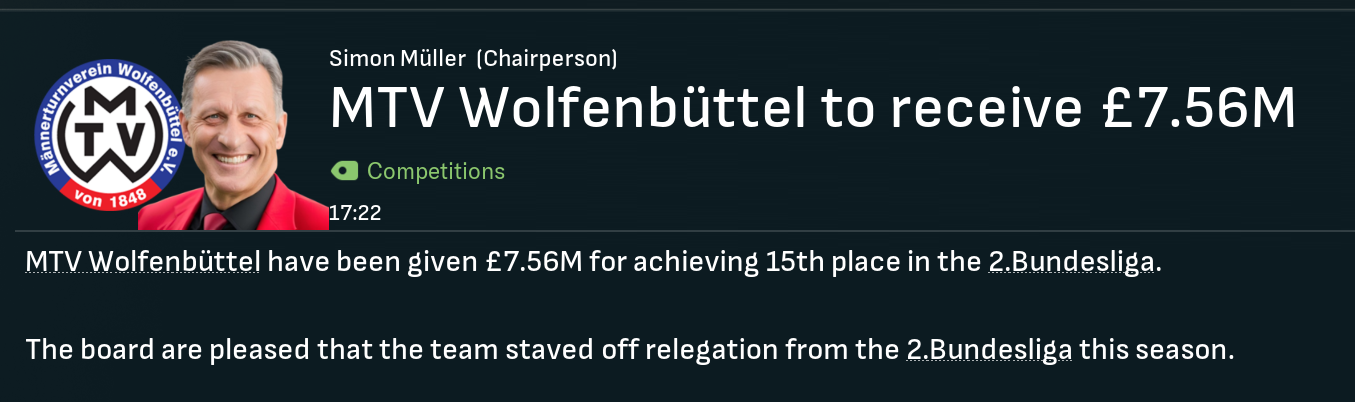Open the 2.Bundesliga link in first sentence
This screenshot has height=402, width=1355.
(1069, 263)
